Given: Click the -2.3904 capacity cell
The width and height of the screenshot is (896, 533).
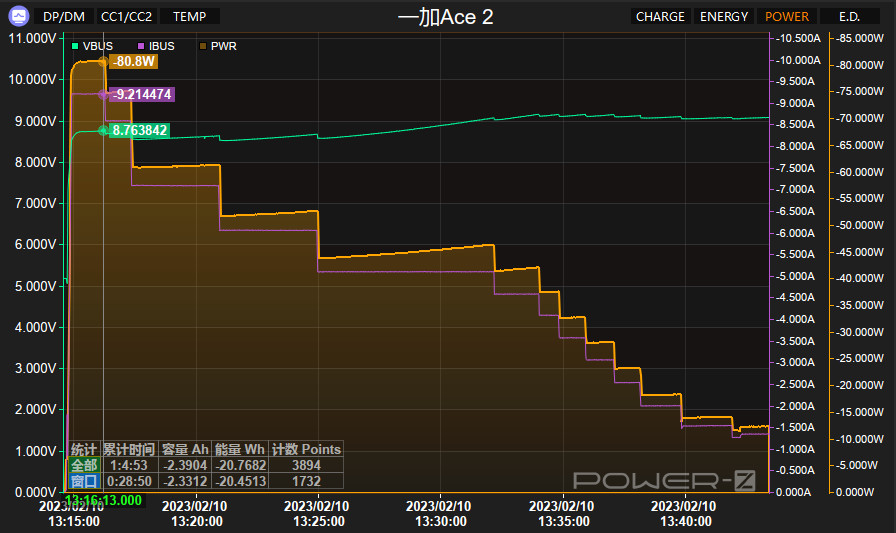Looking at the screenshot, I should (185, 465).
